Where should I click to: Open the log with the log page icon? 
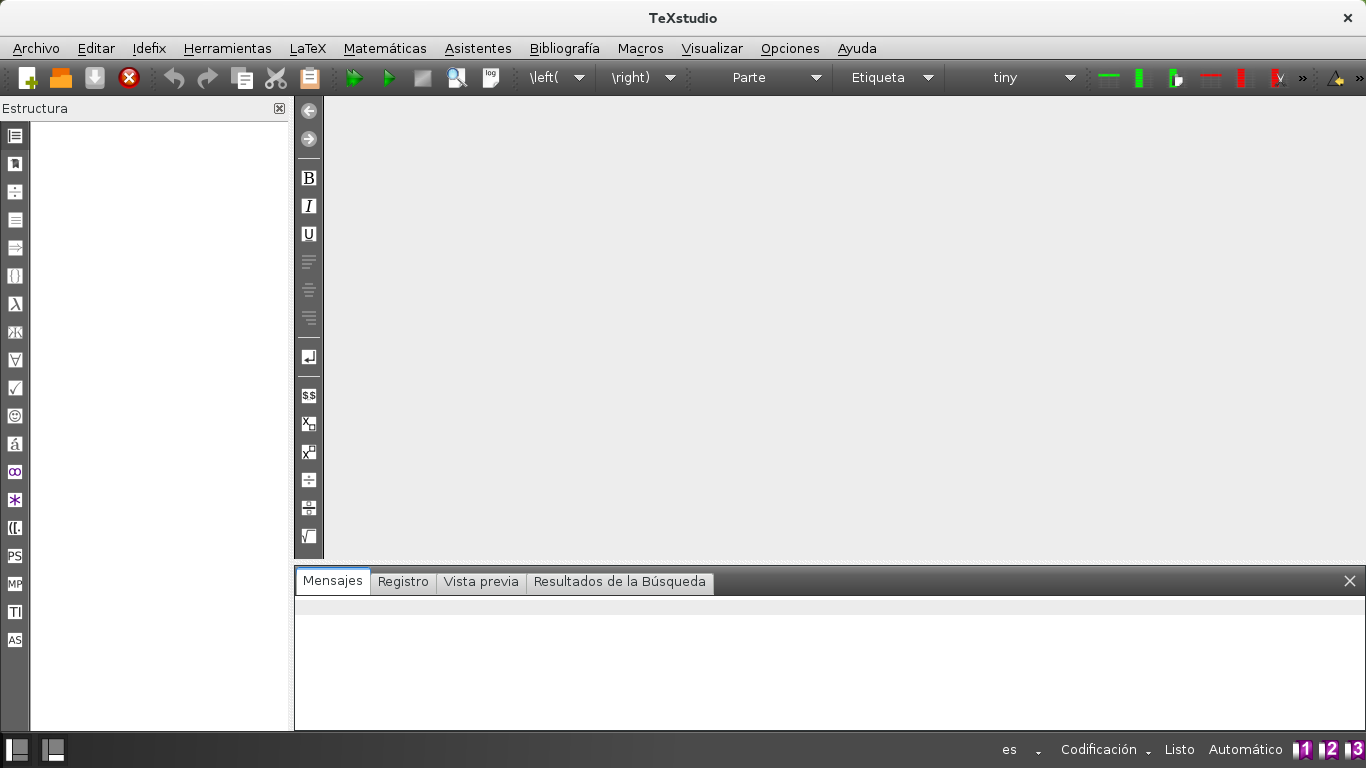[491, 78]
